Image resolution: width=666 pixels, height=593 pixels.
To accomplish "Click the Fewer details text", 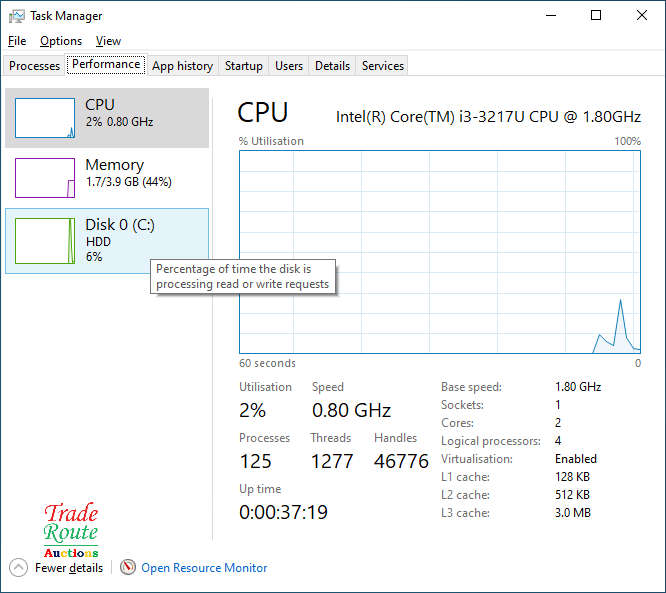I will click(x=69, y=568).
